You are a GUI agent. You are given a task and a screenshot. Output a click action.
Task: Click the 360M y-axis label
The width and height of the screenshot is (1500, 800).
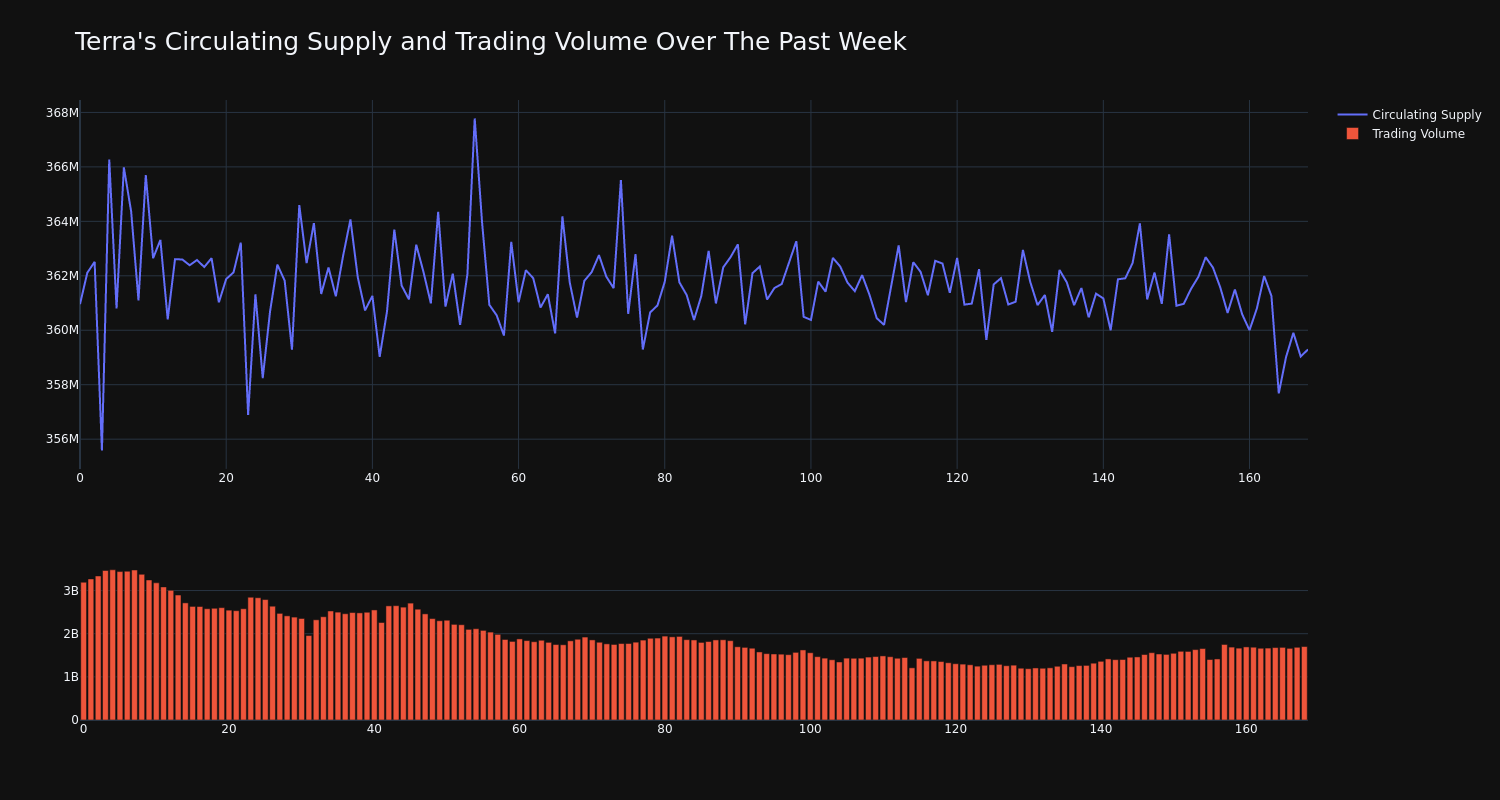click(x=62, y=330)
